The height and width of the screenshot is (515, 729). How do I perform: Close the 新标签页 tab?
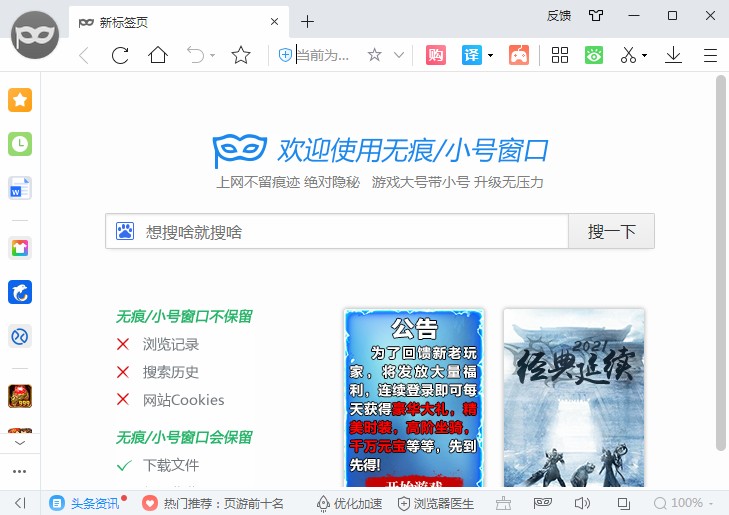pos(274,22)
